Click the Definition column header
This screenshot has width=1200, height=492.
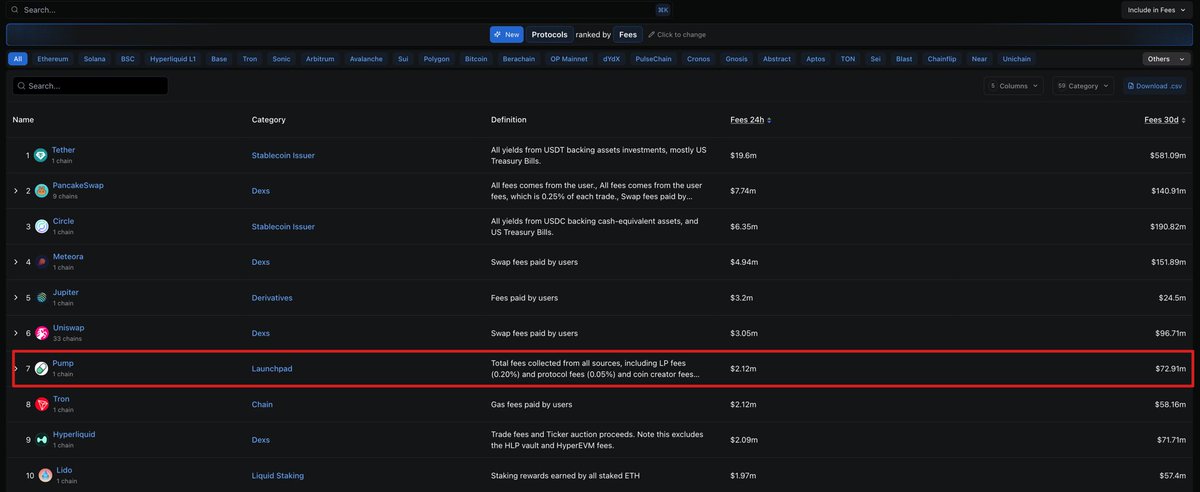(509, 120)
